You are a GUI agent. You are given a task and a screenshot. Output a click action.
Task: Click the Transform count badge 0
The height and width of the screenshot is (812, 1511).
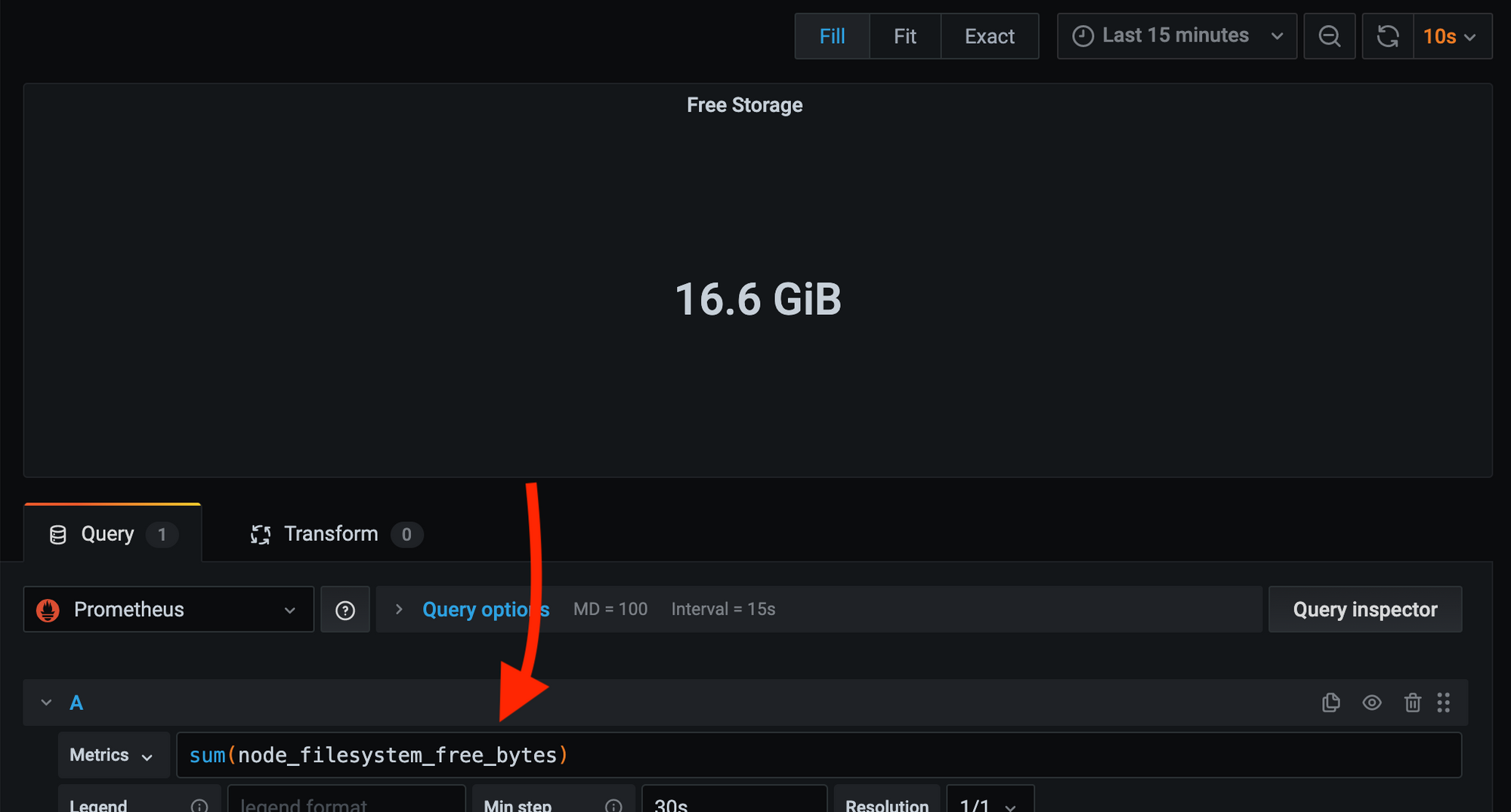click(406, 535)
